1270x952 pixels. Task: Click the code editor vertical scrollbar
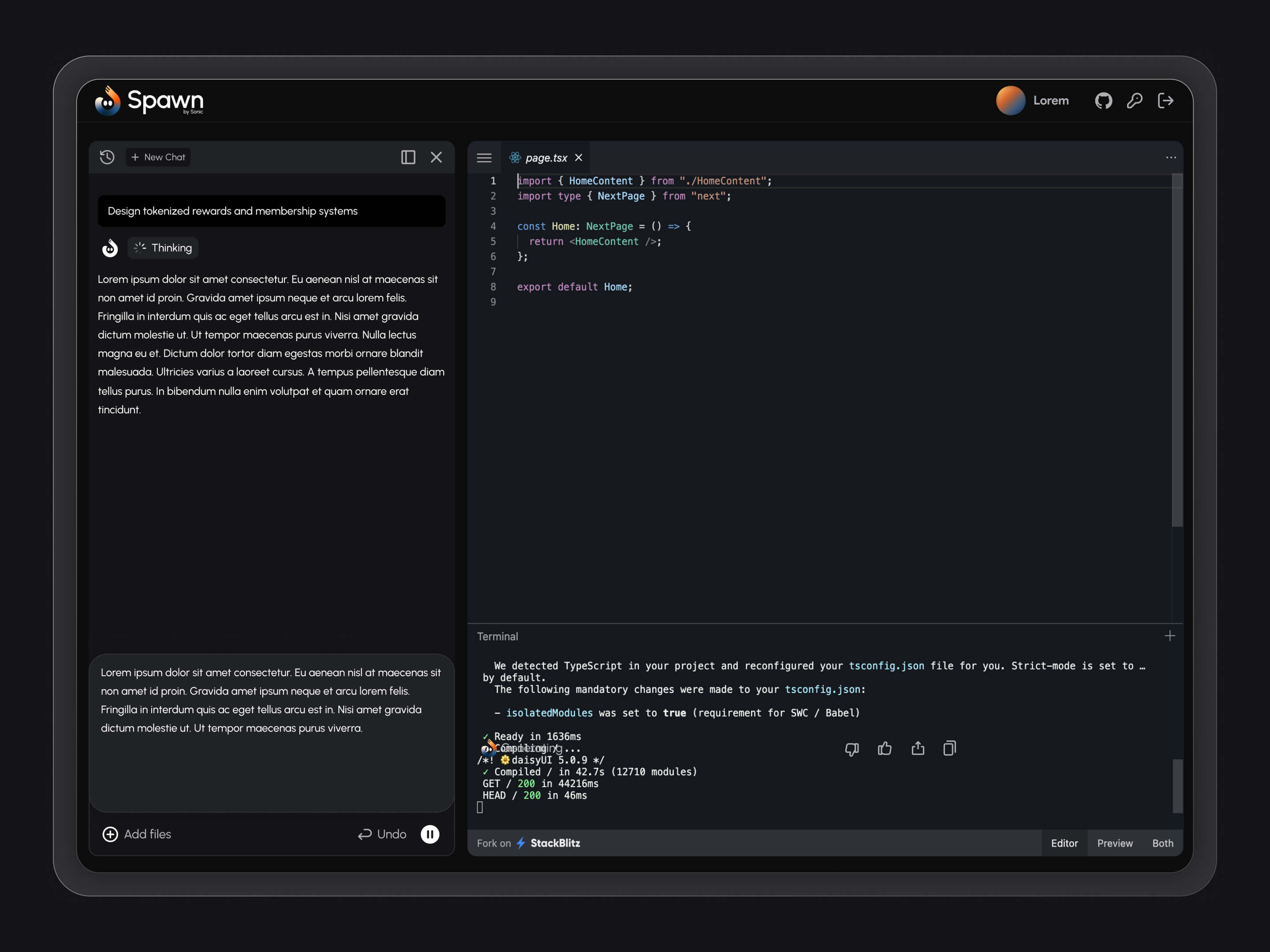(x=1177, y=350)
